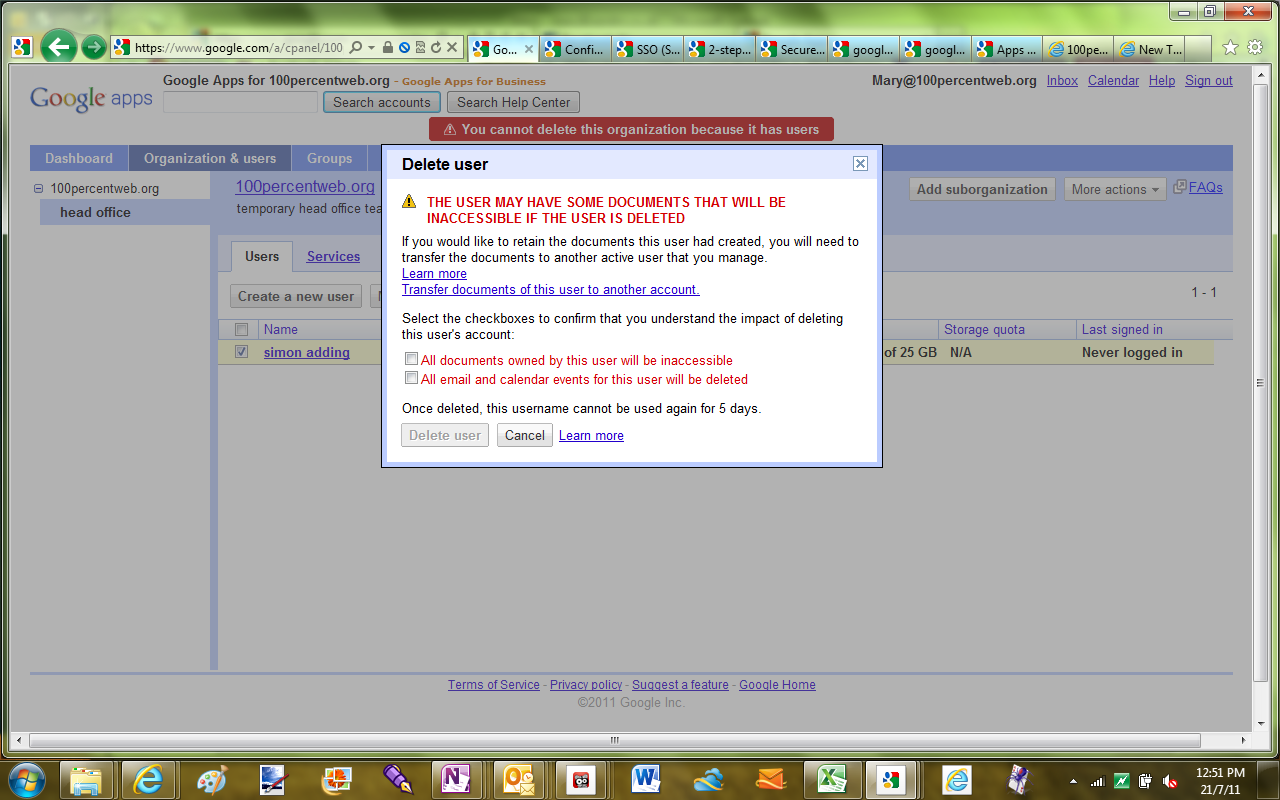Click the Sign out link
This screenshot has width=1280, height=800.
tap(1209, 81)
